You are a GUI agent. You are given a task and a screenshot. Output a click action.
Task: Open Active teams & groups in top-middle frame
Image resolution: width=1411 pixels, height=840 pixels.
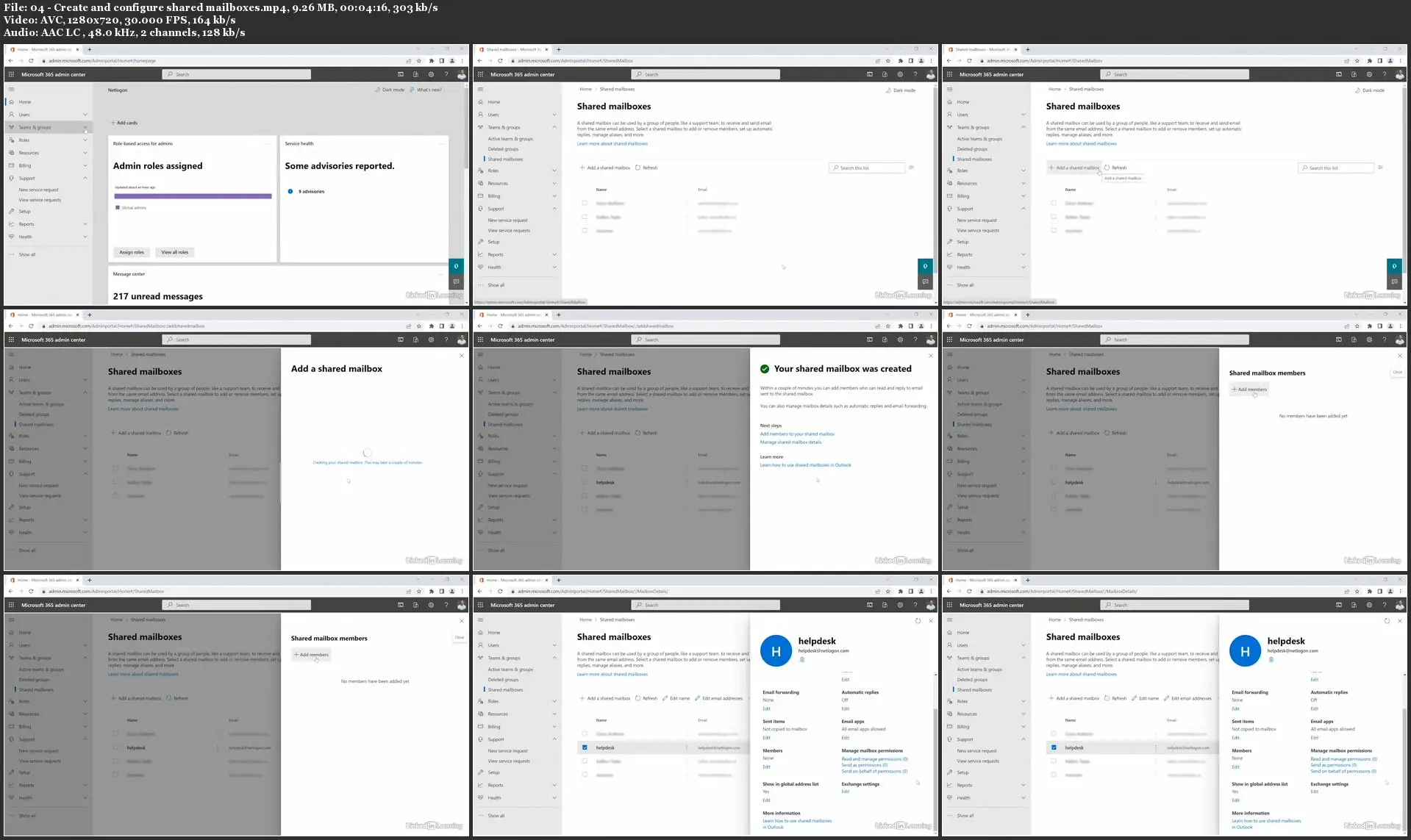(x=510, y=139)
